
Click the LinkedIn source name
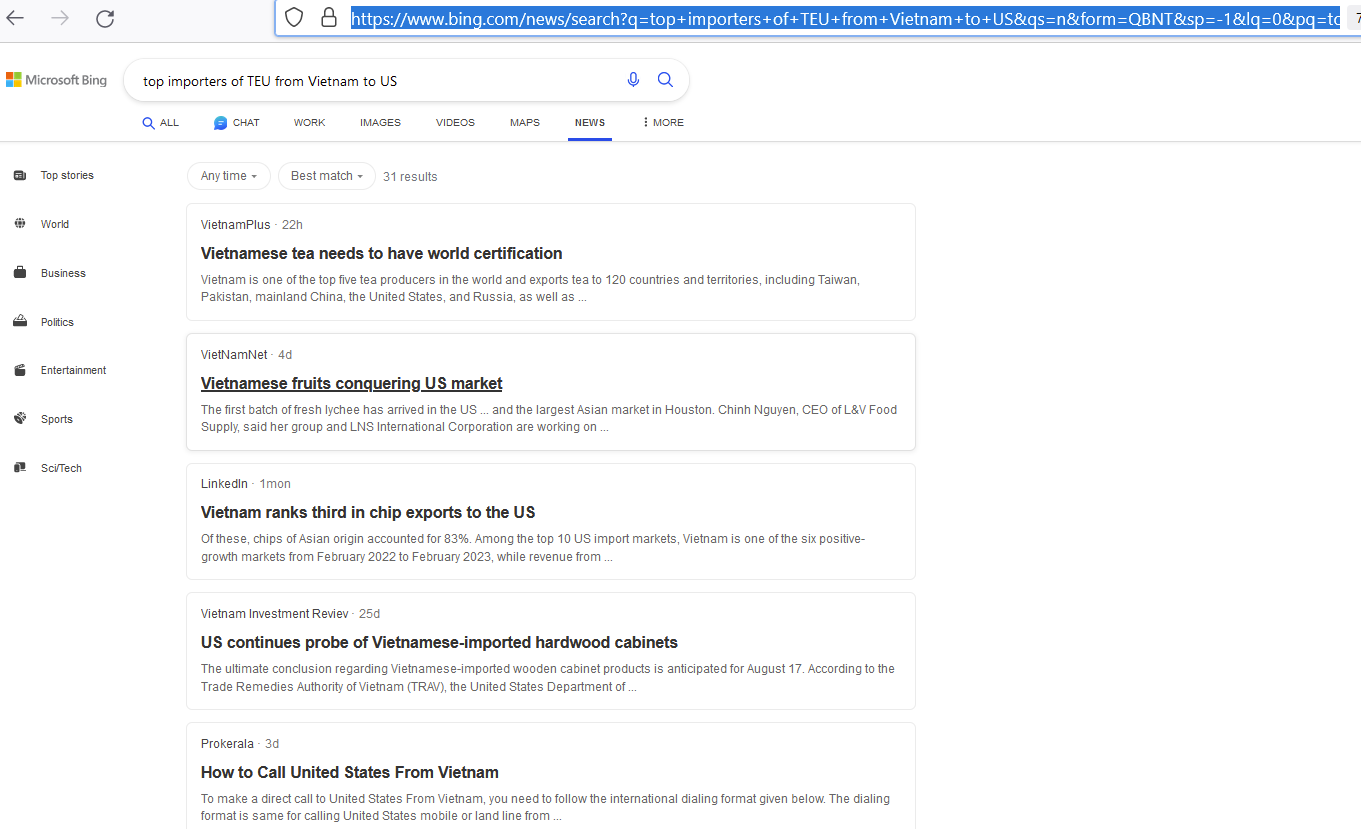224,484
